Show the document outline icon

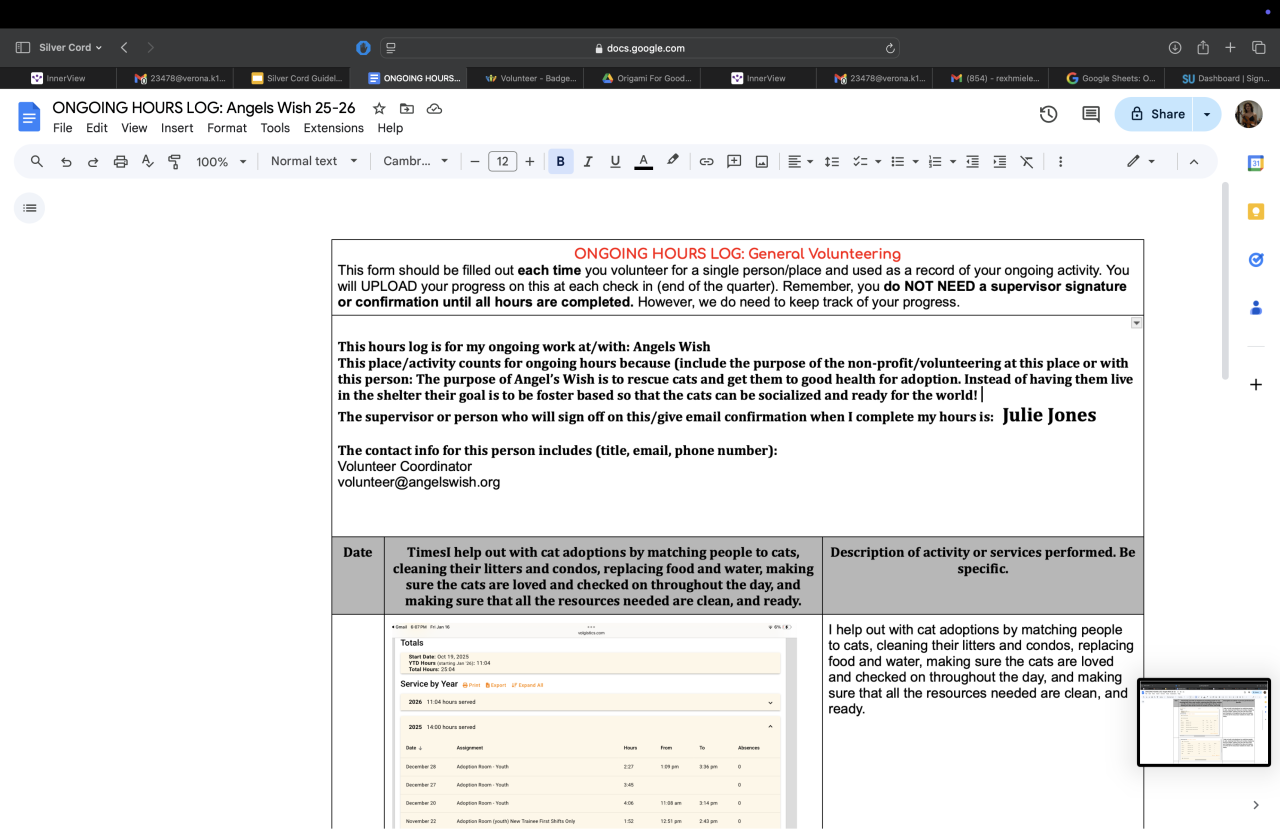[30, 208]
